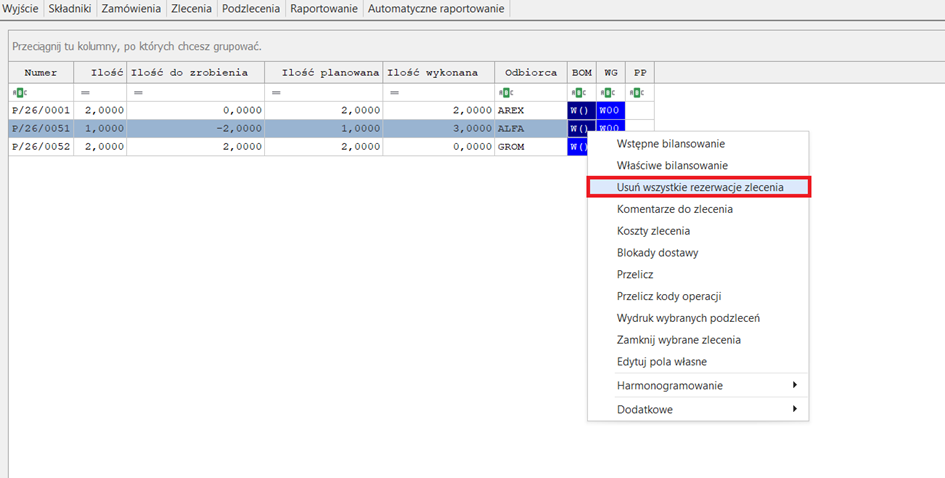
Task: Click the blue WG cell for P/26/0001
Action: [610, 110]
